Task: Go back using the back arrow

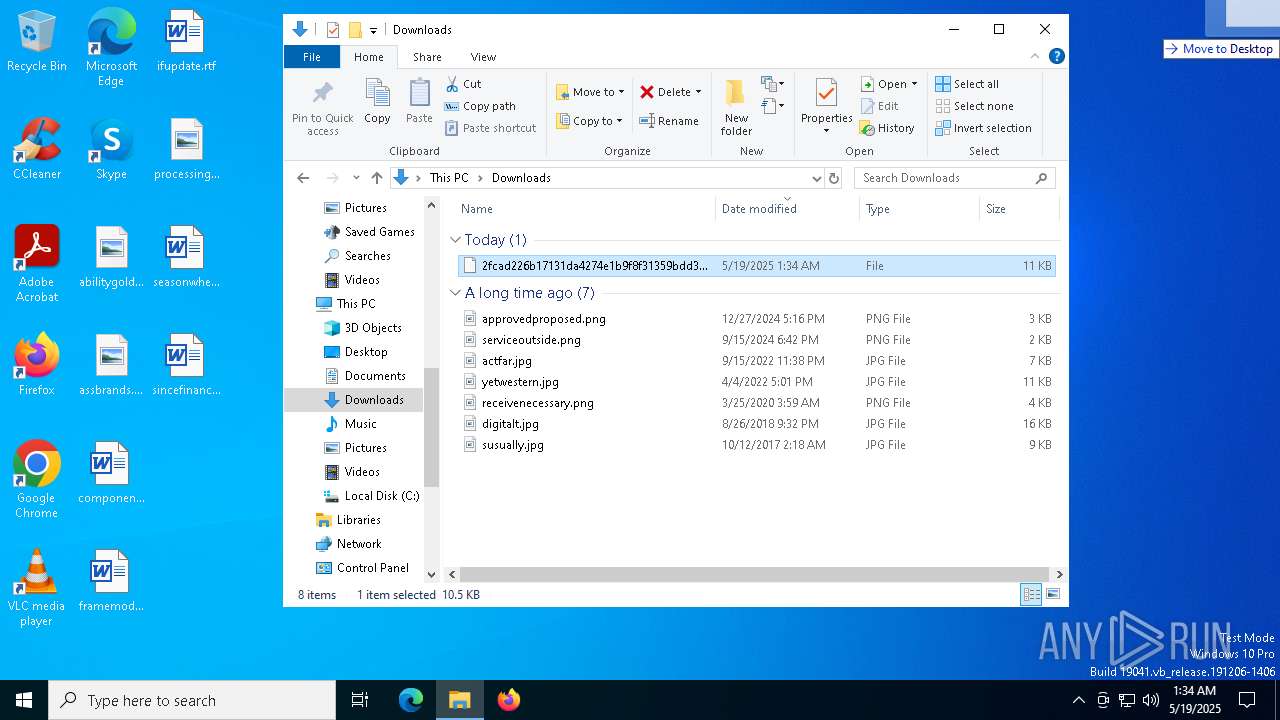Action: pos(303,178)
